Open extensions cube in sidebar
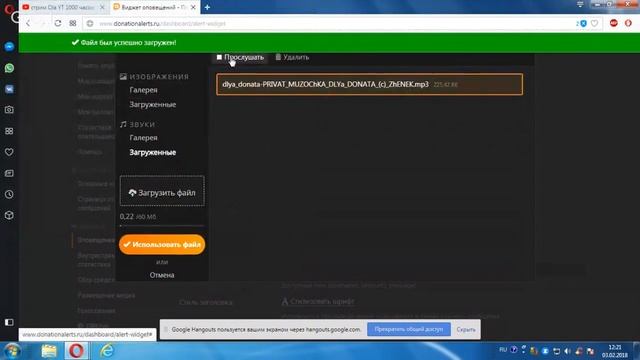640x360 pixels. tap(9, 216)
